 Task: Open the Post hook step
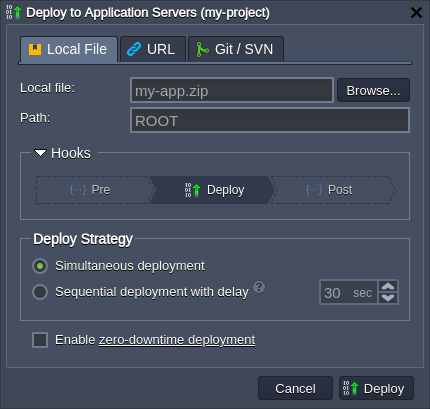[x=333, y=190]
